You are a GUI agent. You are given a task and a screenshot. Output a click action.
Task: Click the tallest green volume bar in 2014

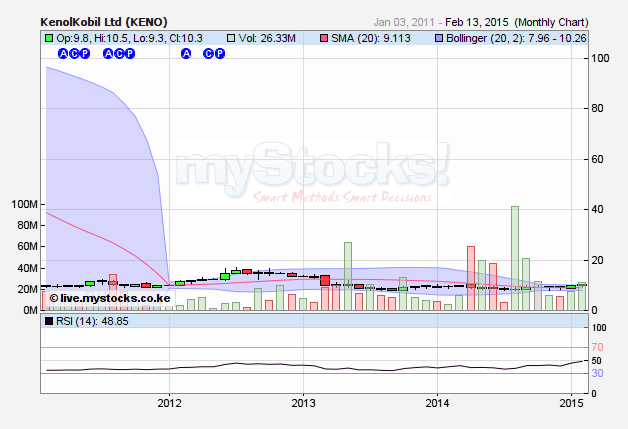tap(514, 257)
